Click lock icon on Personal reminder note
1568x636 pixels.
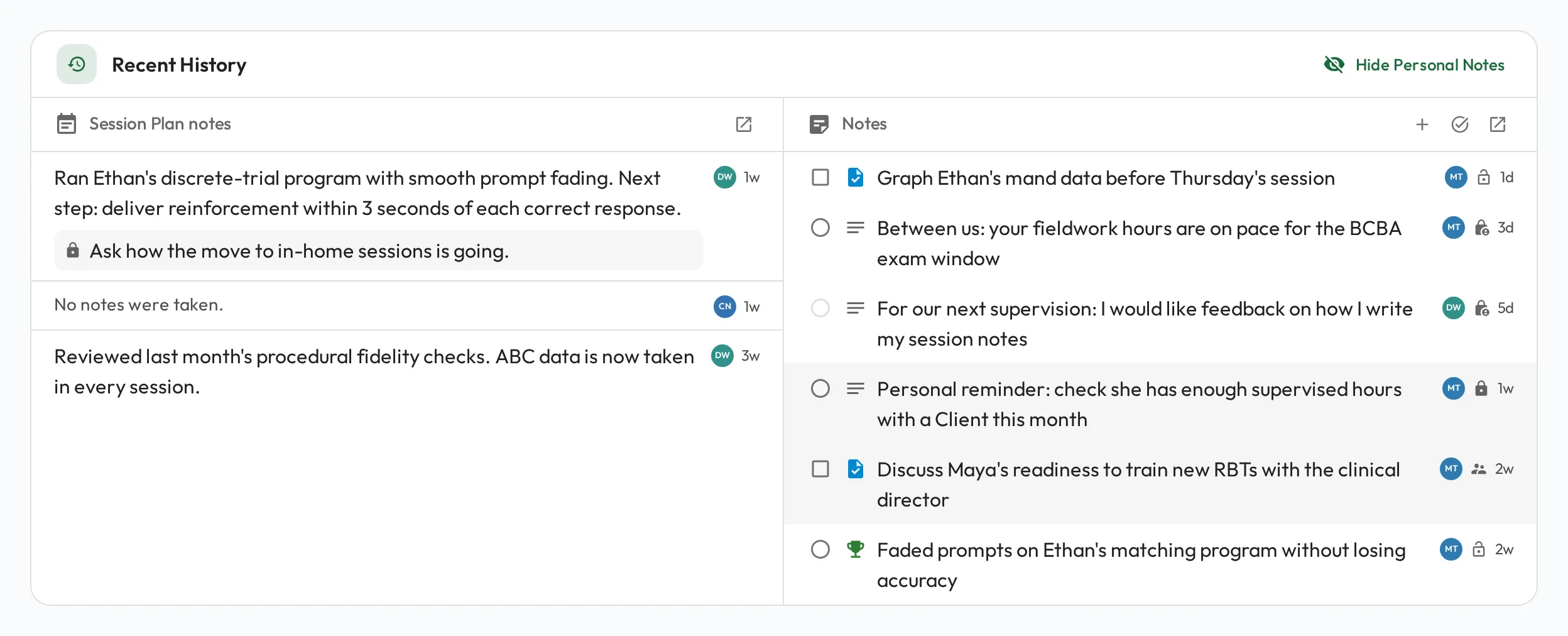click(x=1481, y=388)
